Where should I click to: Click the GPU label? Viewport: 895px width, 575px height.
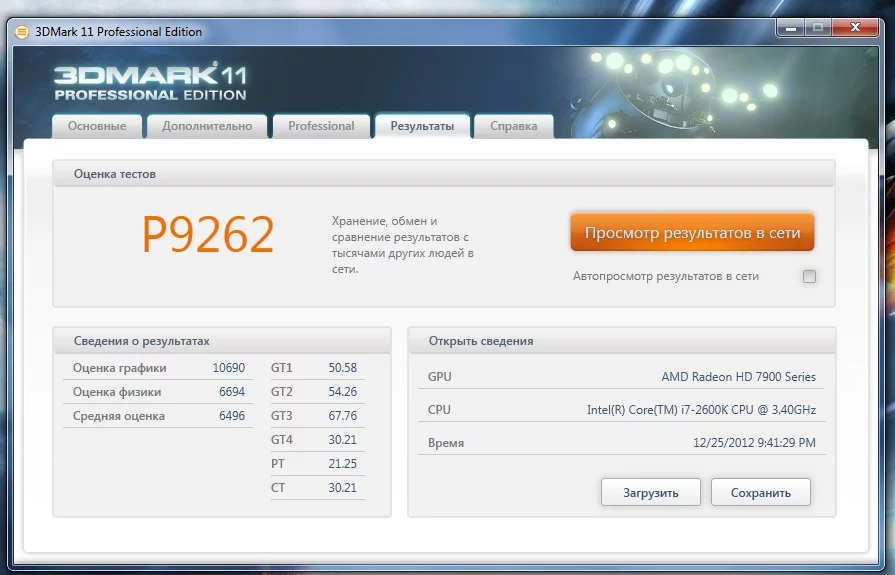click(440, 377)
